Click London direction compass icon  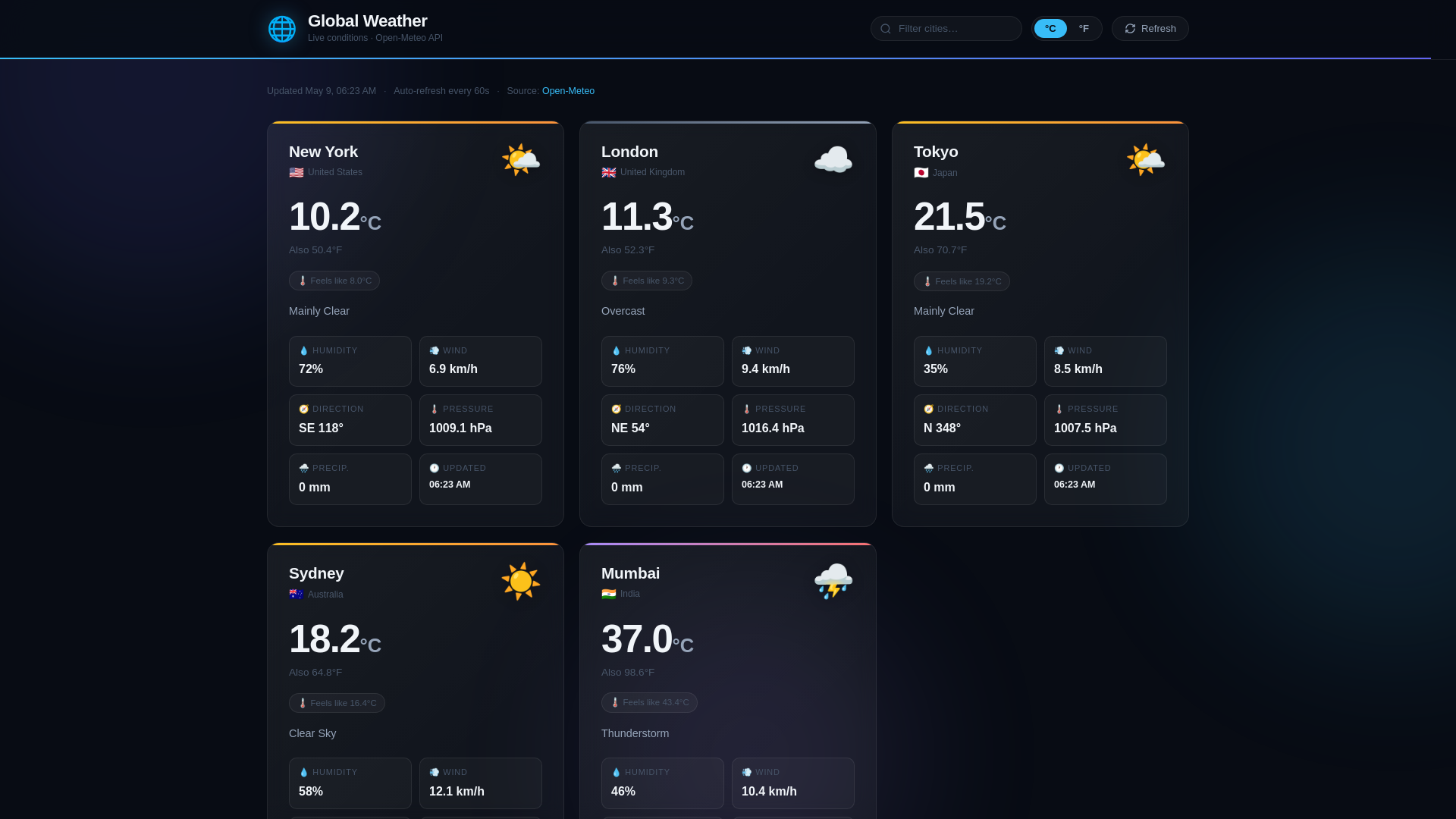[x=617, y=409]
